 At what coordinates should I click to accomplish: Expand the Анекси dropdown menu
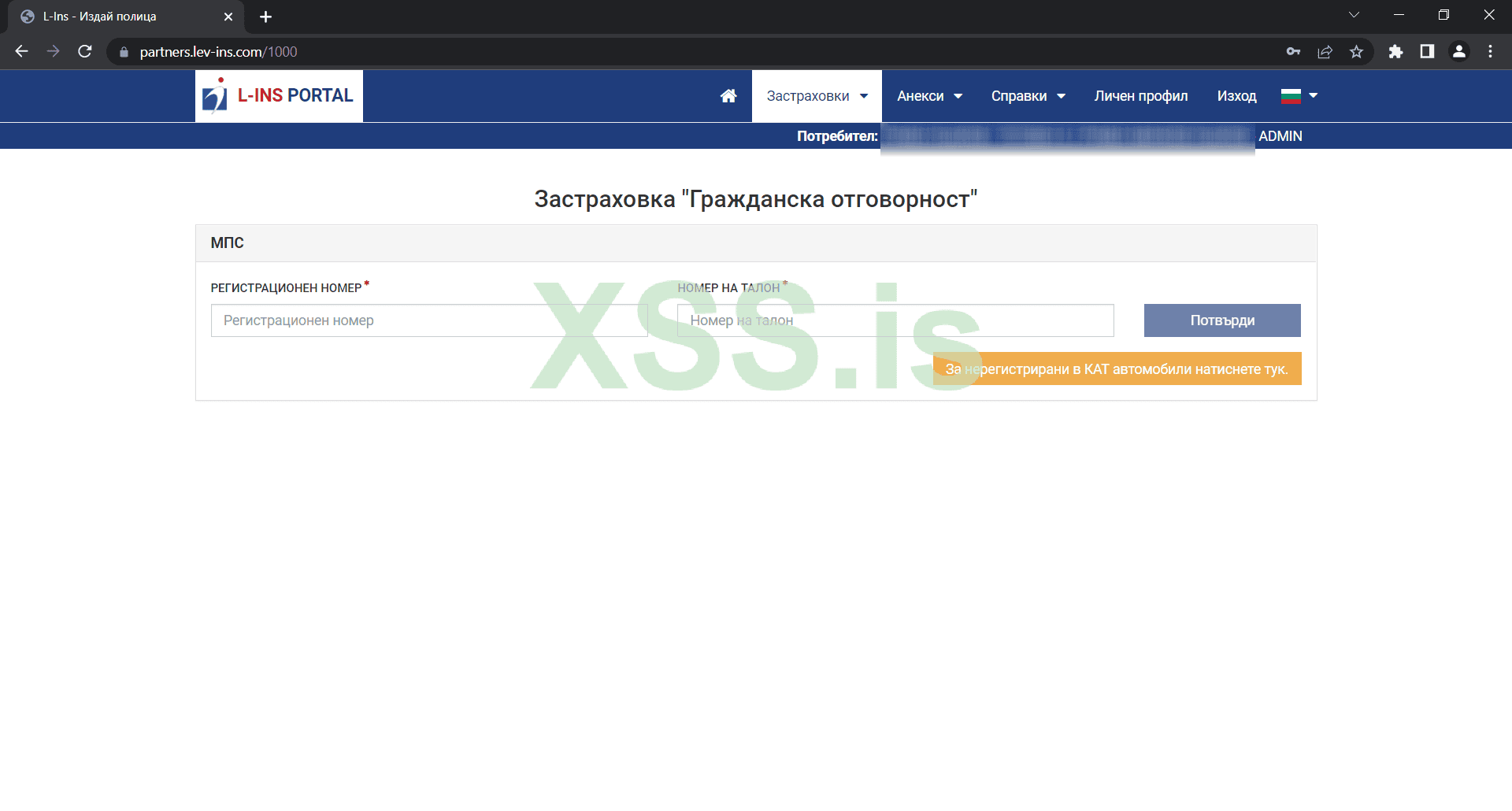click(929, 96)
